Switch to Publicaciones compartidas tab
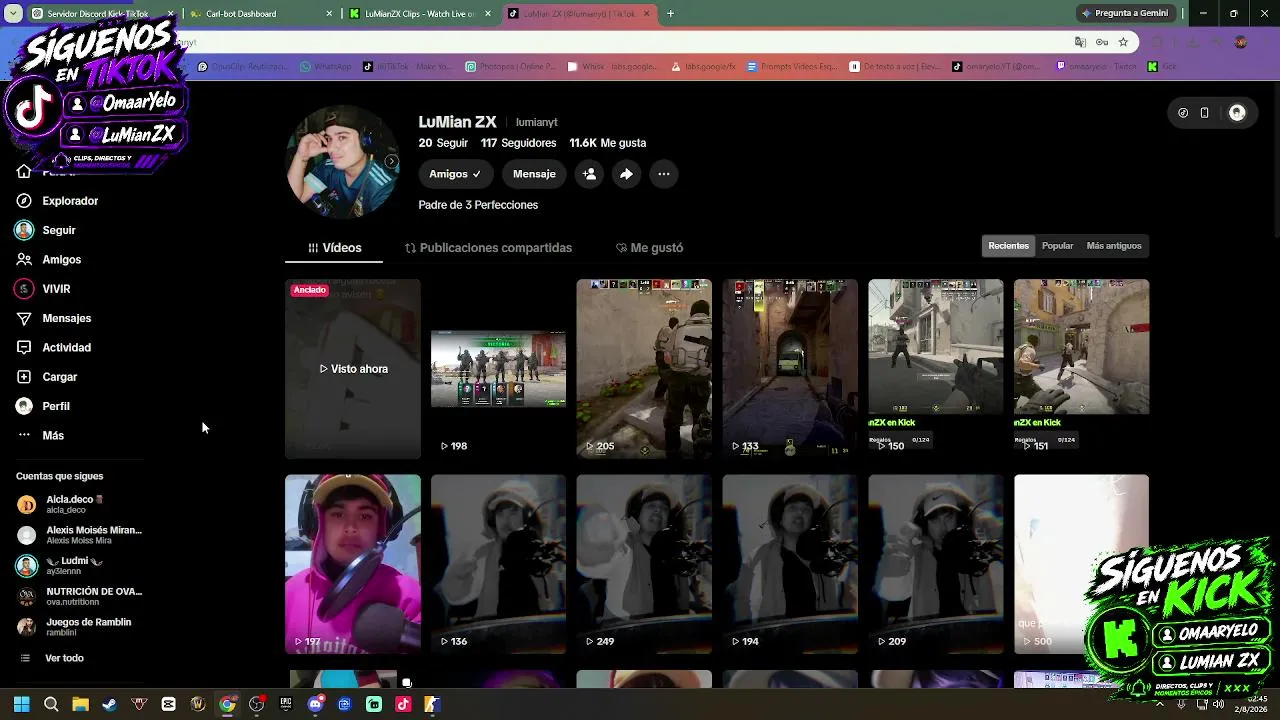 (488, 248)
